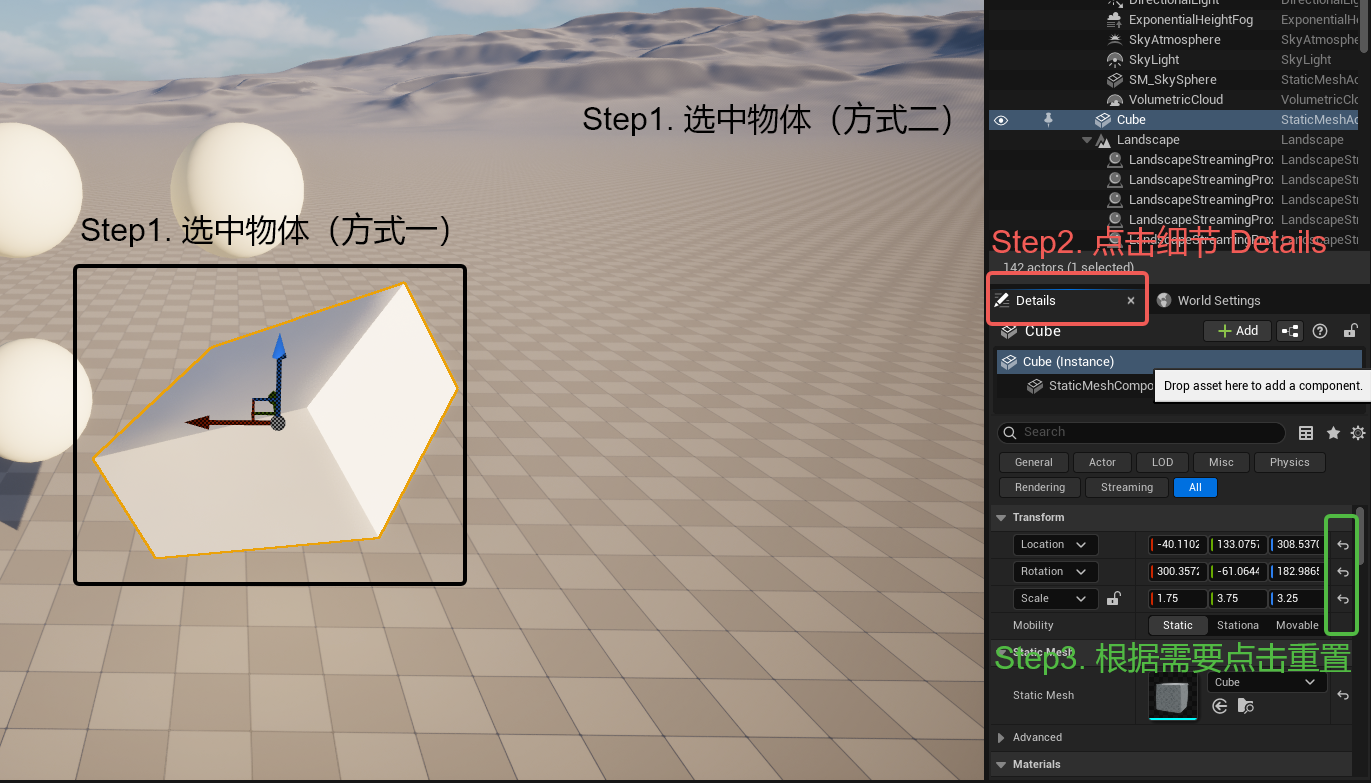Click the blueprint hierarchy icon beside Add
The width and height of the screenshot is (1371, 783).
point(1290,331)
